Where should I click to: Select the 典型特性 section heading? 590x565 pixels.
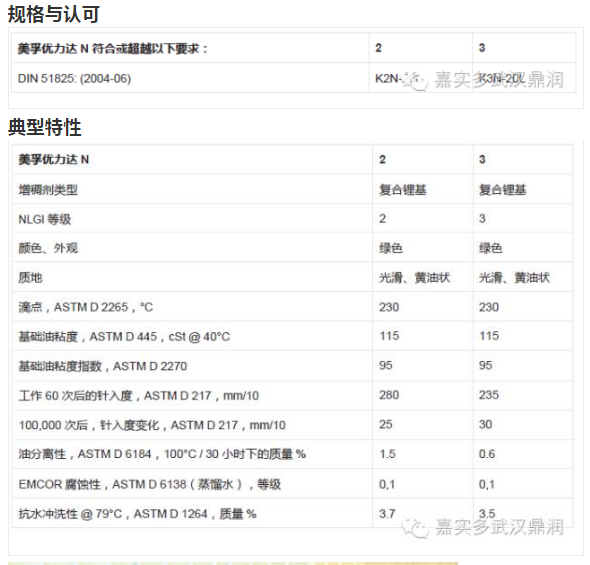[x=44, y=127]
